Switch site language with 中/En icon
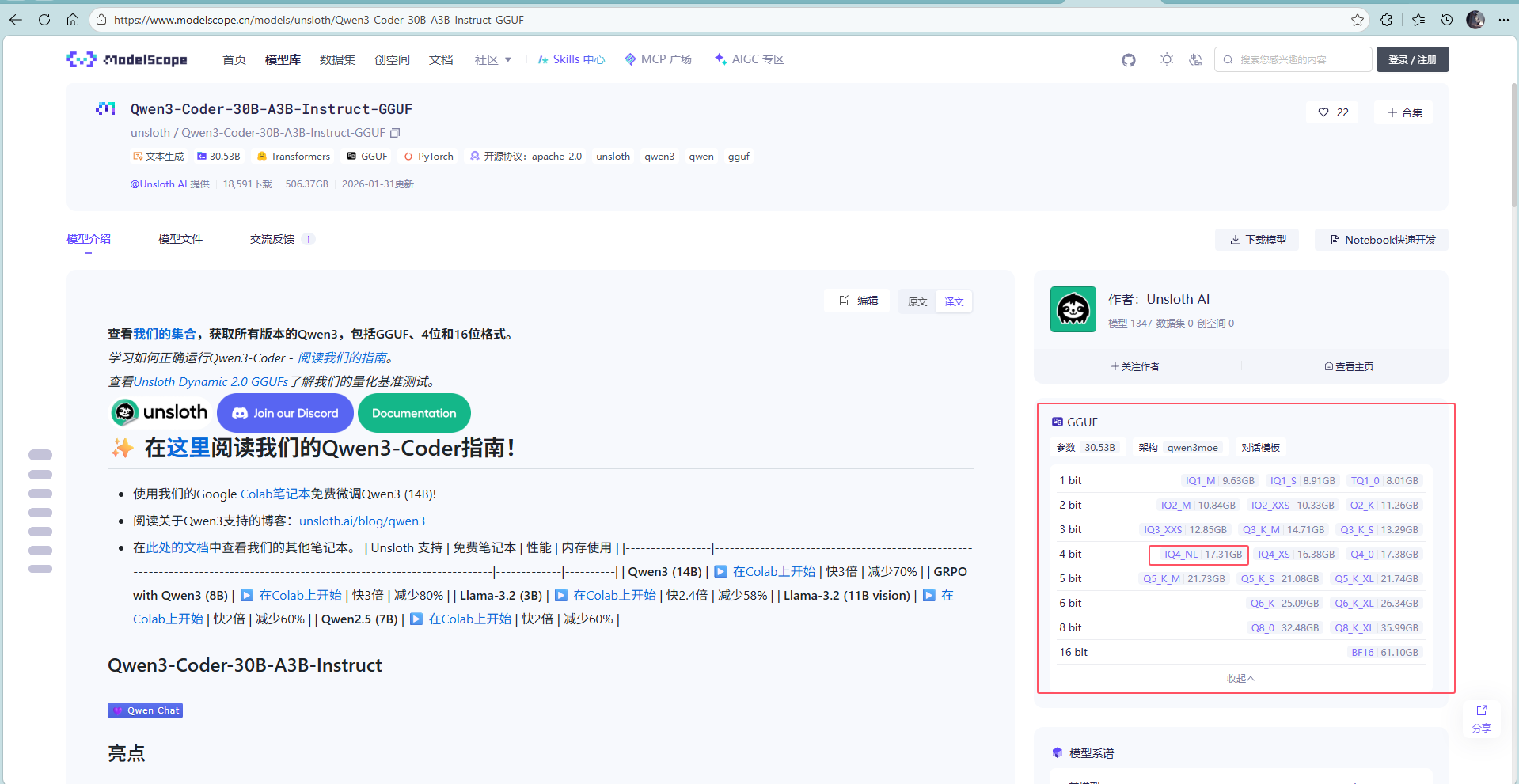The height and width of the screenshot is (784, 1519). 1195,59
